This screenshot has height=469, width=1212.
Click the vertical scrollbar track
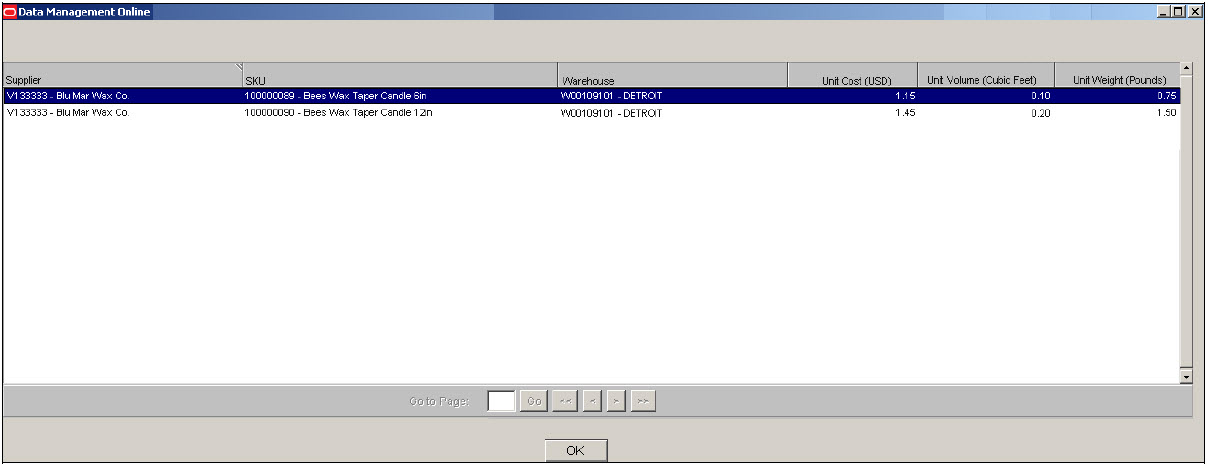1187,222
